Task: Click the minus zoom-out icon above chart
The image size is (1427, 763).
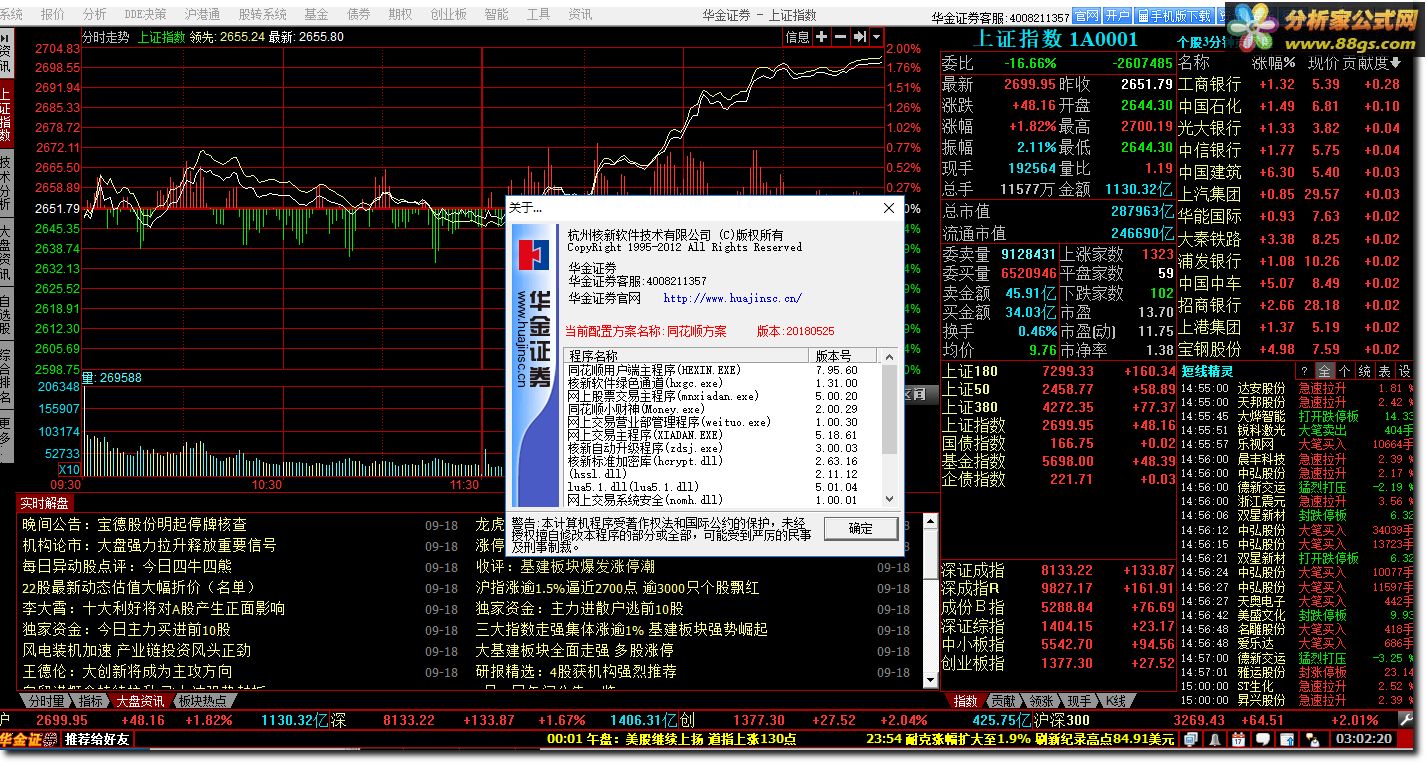Action: coord(841,37)
